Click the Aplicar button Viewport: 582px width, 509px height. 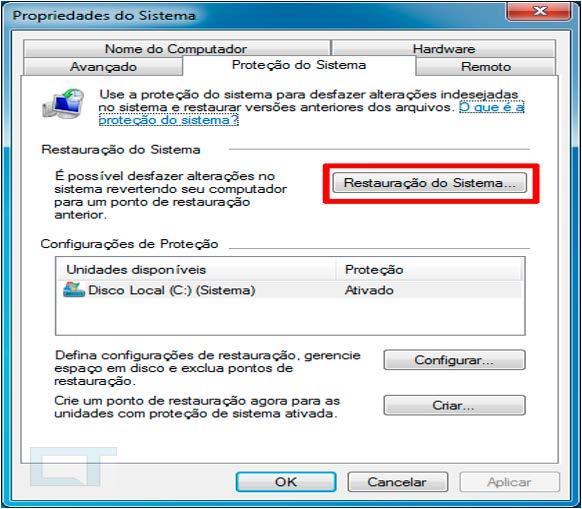pos(510,482)
